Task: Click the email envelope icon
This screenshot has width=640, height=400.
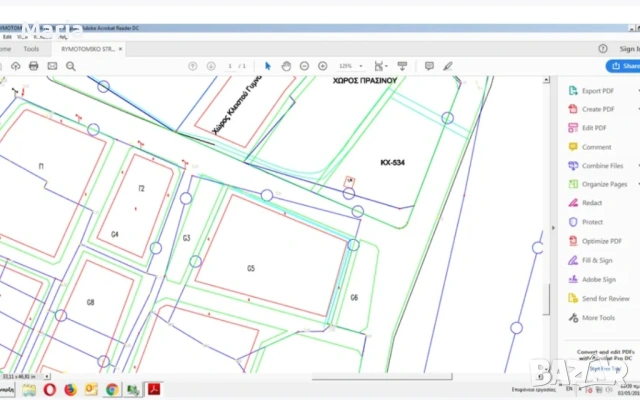Action: click(52, 66)
